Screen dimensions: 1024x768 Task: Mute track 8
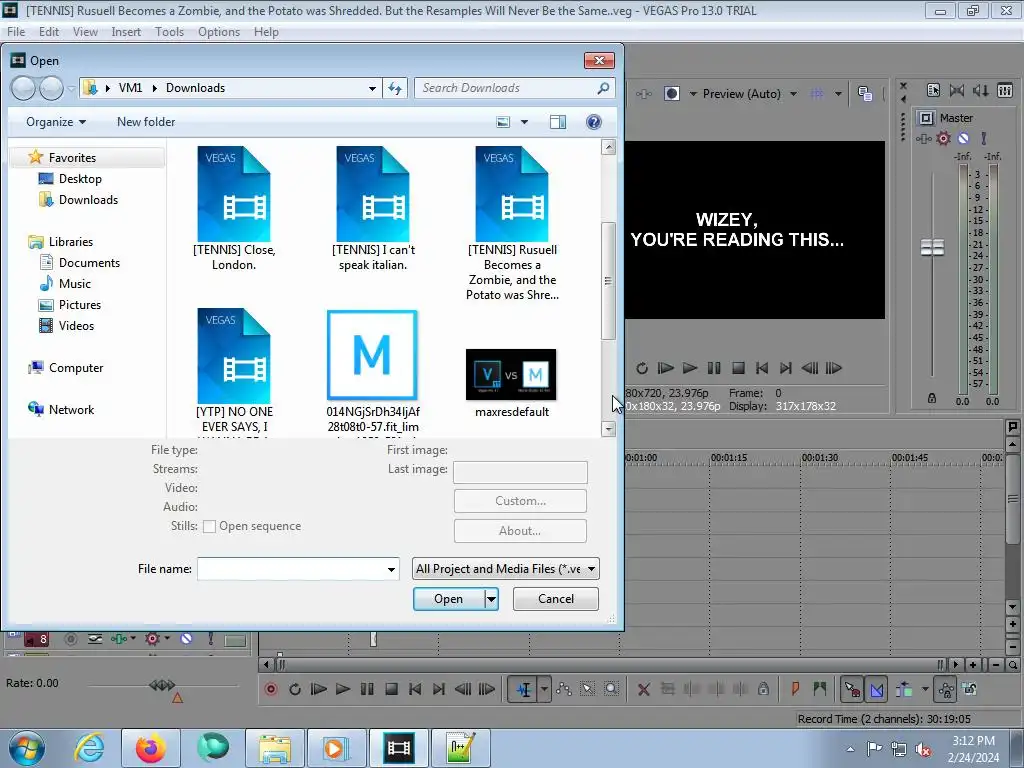(187, 638)
